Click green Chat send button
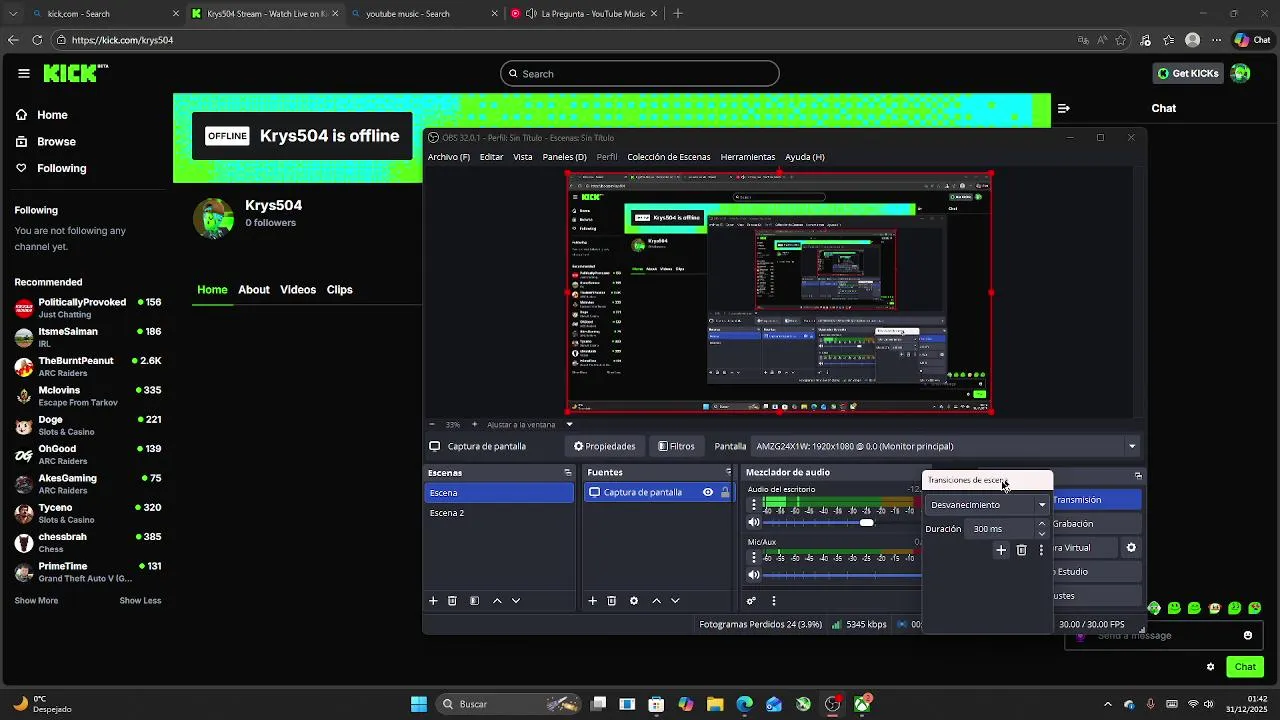Screen dimensions: 1280x720 [1245, 667]
